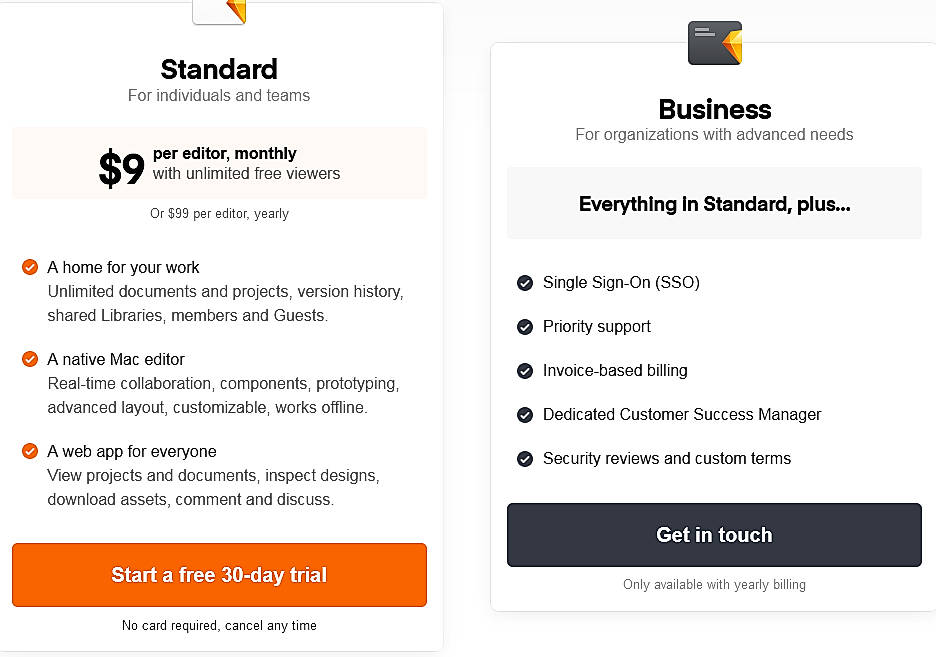Click the 'Only available with yearly billing' note
Viewport: 936px width, 657px height.
coord(714,584)
